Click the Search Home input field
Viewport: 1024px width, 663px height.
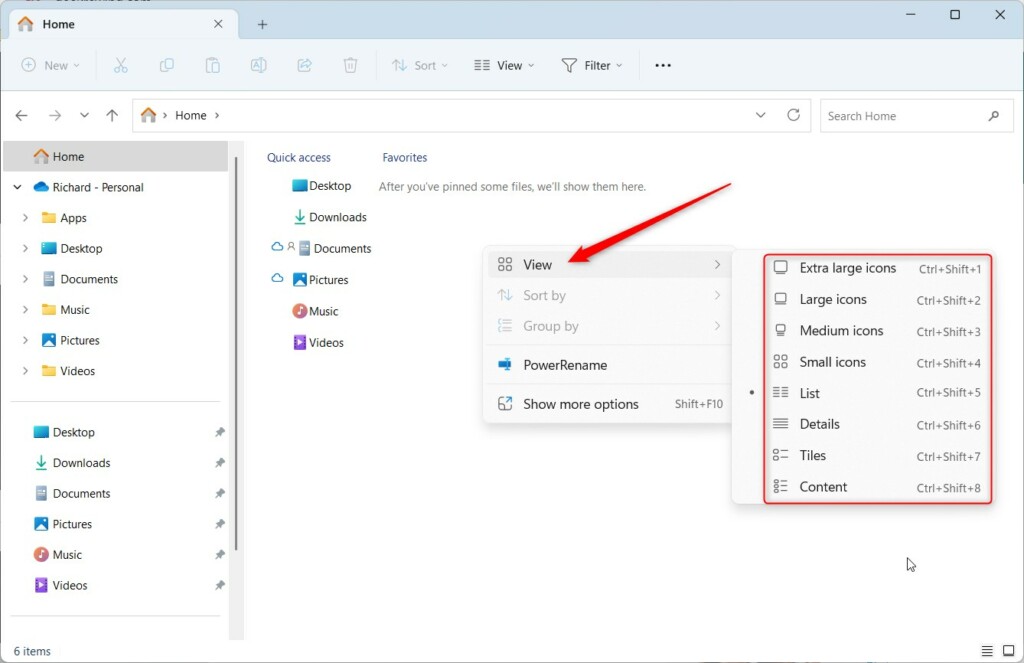(916, 116)
